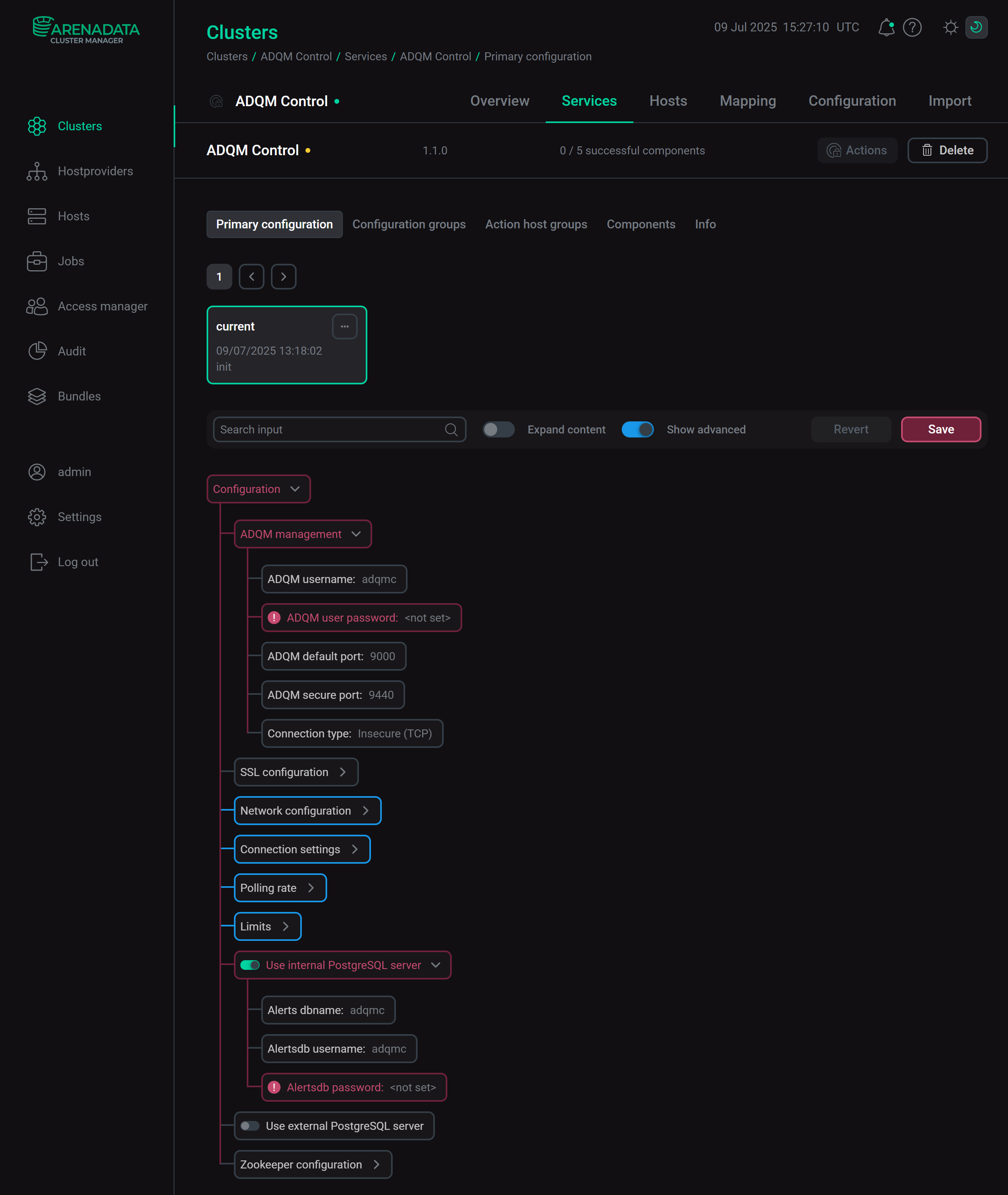Select the dark theme moon icon

tap(976, 27)
